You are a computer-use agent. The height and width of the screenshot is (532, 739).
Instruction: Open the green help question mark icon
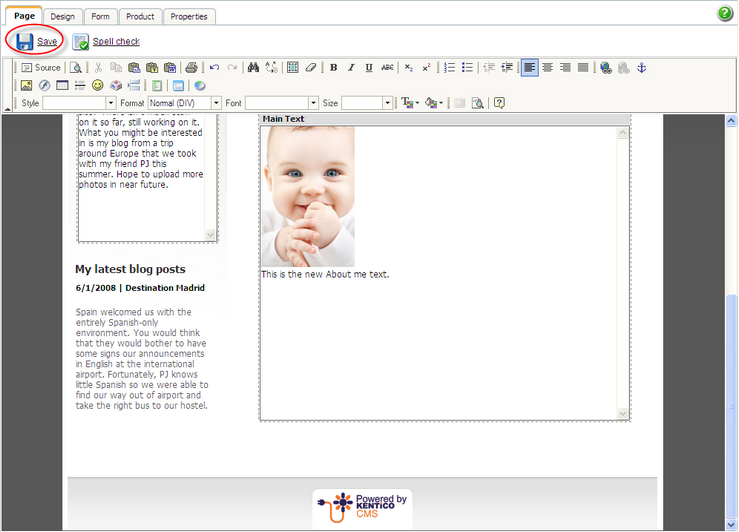click(725, 13)
